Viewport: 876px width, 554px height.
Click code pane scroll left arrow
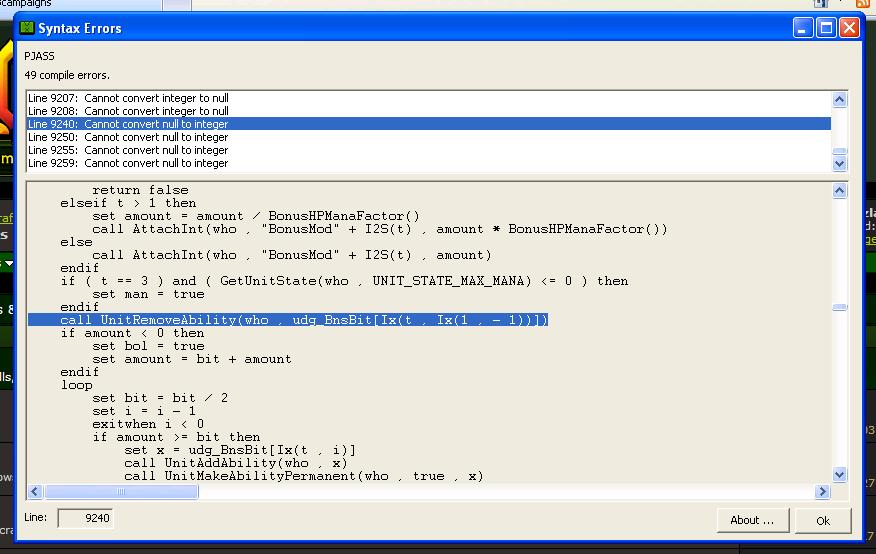coord(35,491)
